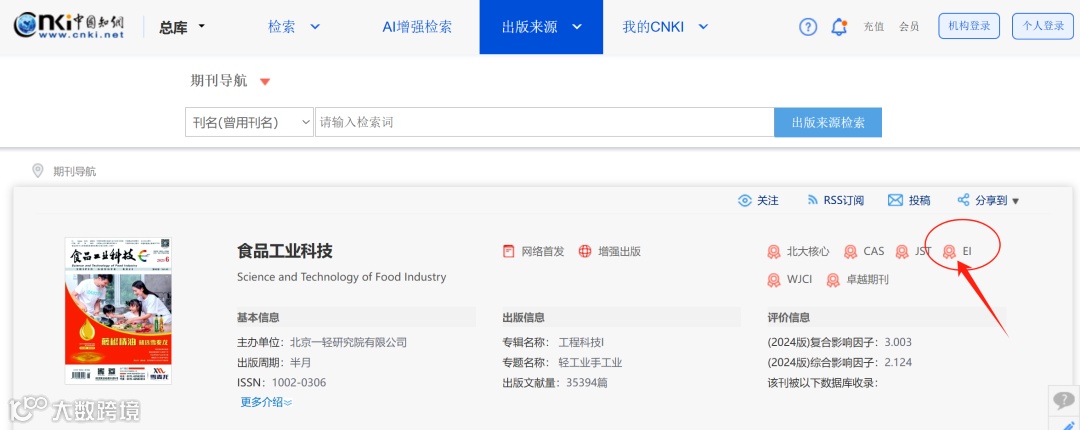Click the 出版文献量 value 35394篇
The image size is (1080, 430).
click(587, 382)
